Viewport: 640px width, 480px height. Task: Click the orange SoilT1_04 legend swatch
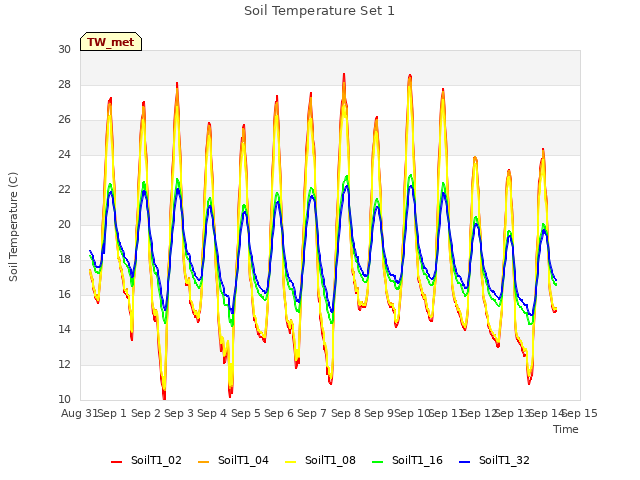(x=203, y=462)
